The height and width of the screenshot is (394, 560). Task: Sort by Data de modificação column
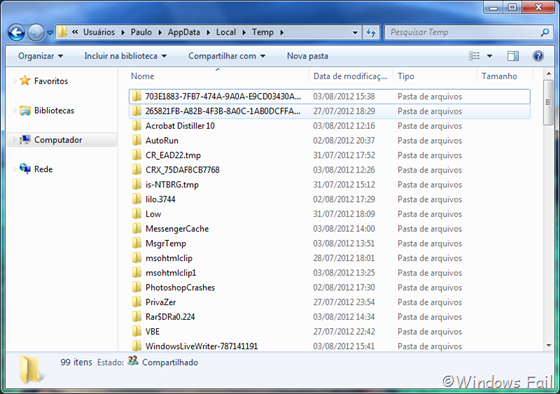[x=350, y=76]
